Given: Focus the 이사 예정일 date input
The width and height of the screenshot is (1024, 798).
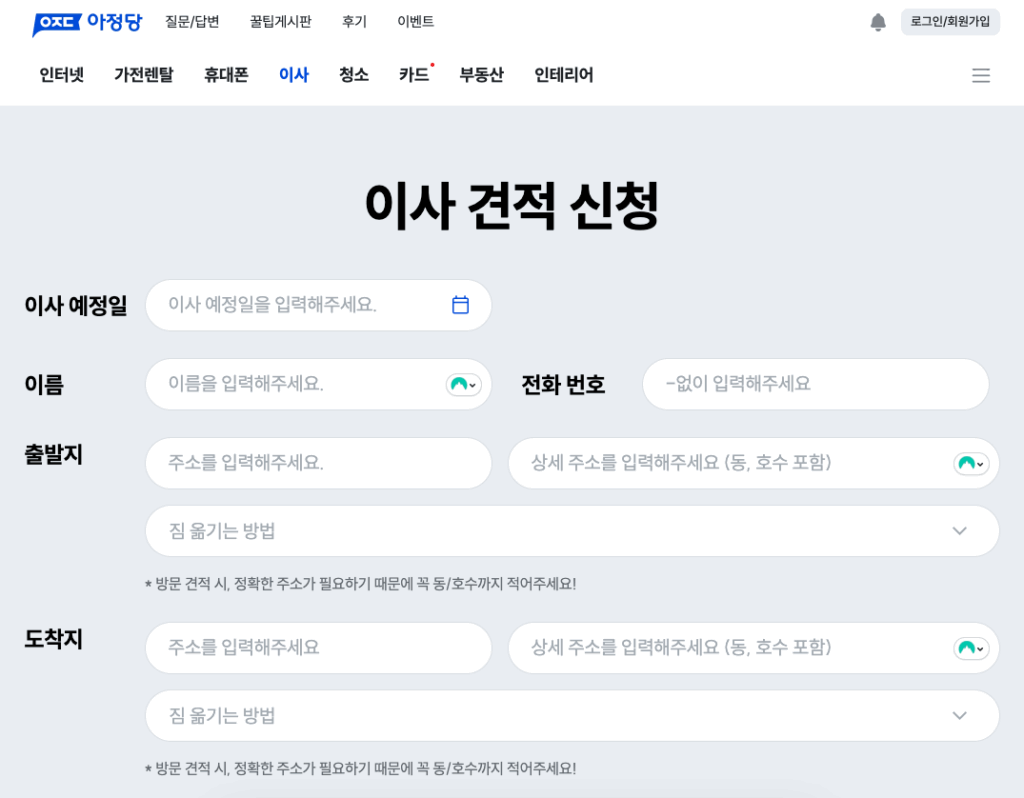Looking at the screenshot, I should coord(318,305).
